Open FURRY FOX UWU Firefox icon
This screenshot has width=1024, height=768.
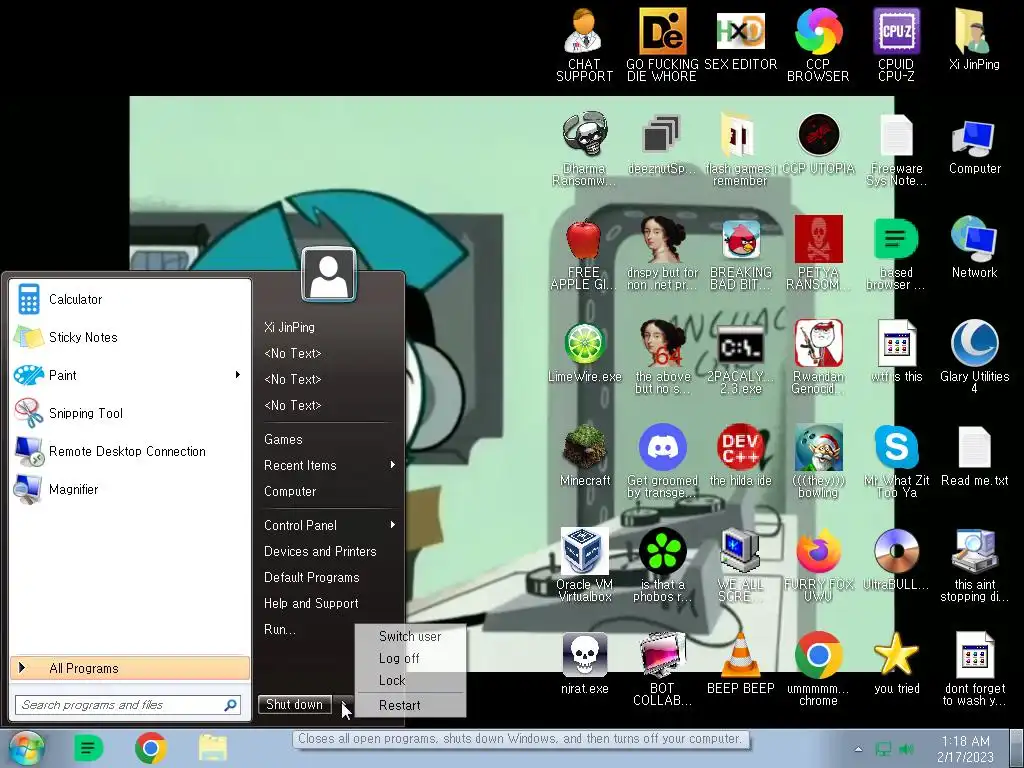818,566
